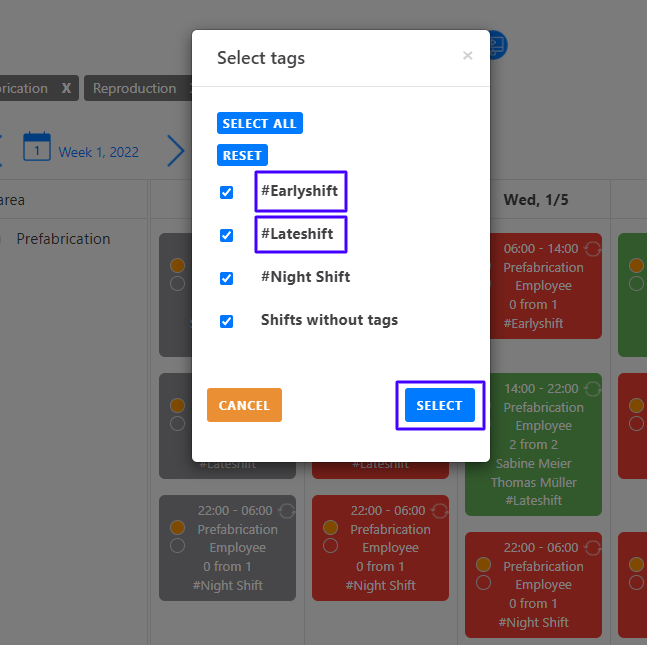Click the Week 1, 2022 label

98,152
